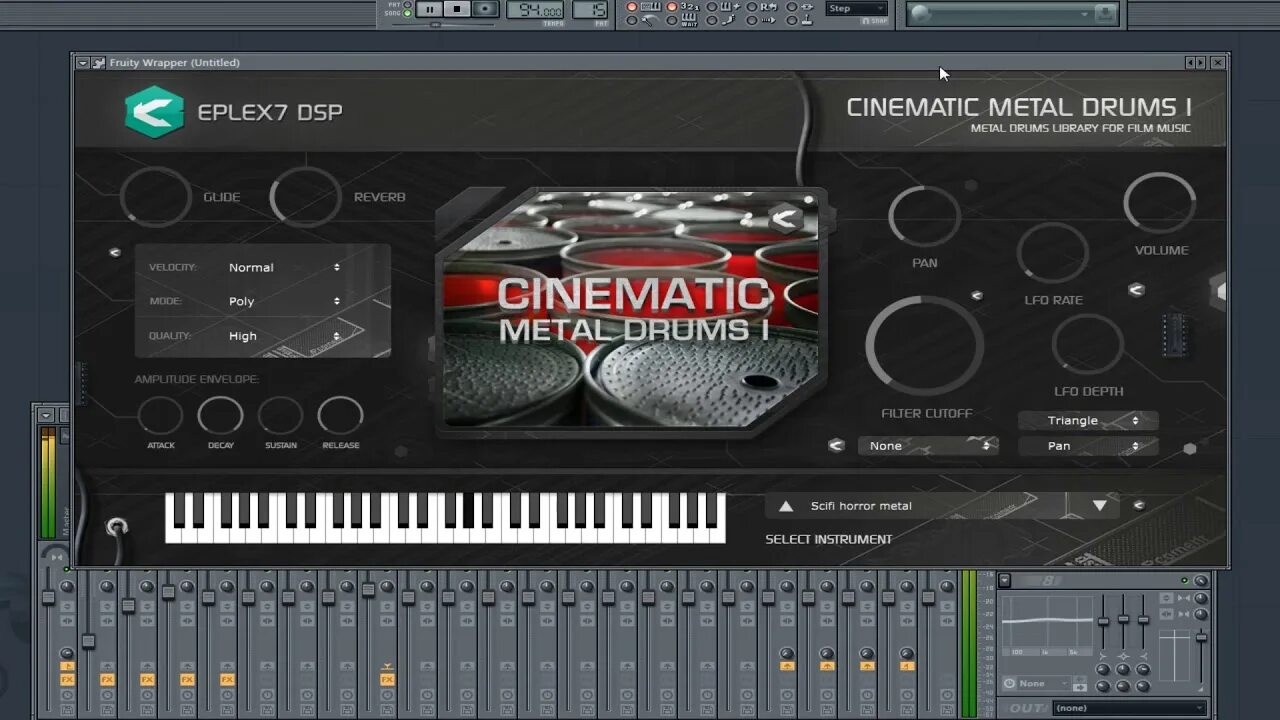Screen dimensions: 1280x720
Task: Click the SUSTAIN envelope knob
Action: pos(280,416)
